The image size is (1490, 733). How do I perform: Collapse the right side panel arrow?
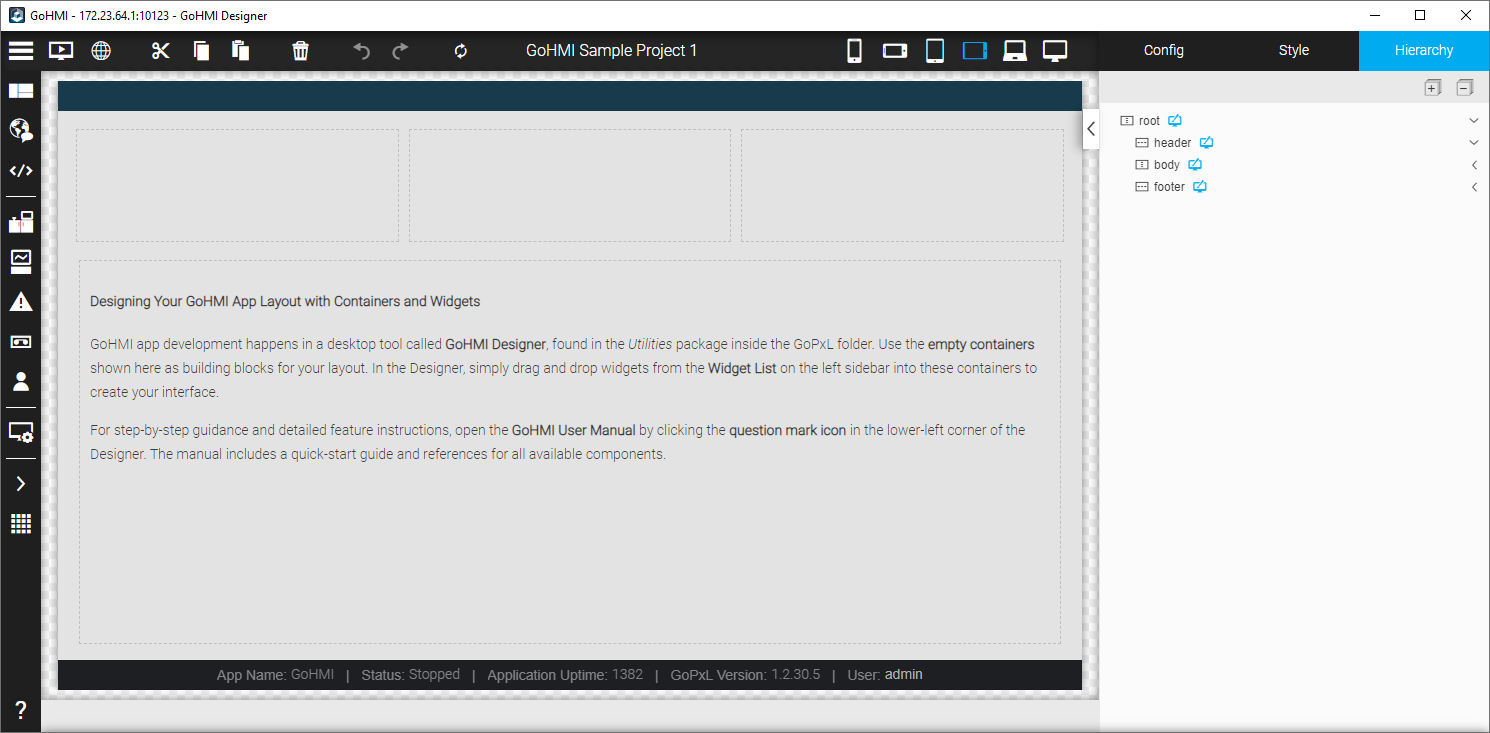(1091, 128)
